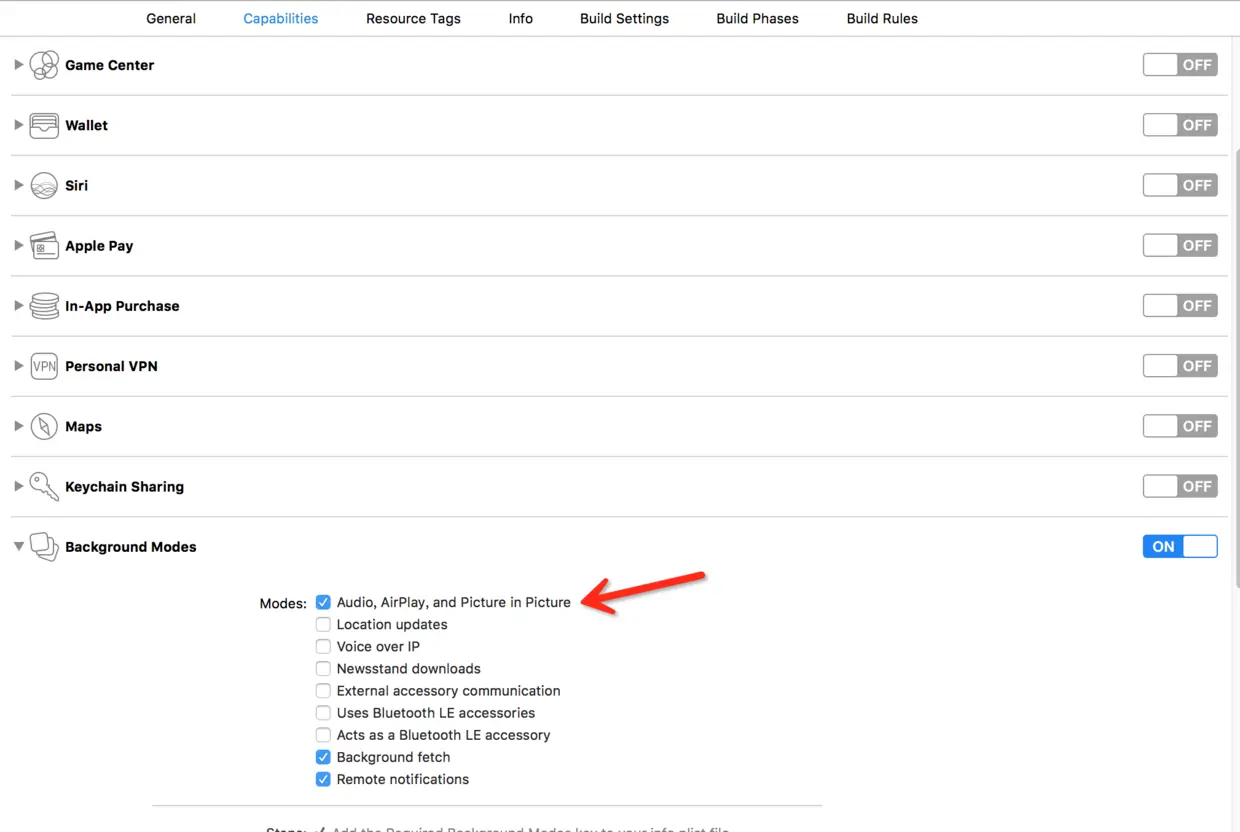Expand the In-App Purchase section
The width and height of the screenshot is (1240, 832).
tap(18, 306)
